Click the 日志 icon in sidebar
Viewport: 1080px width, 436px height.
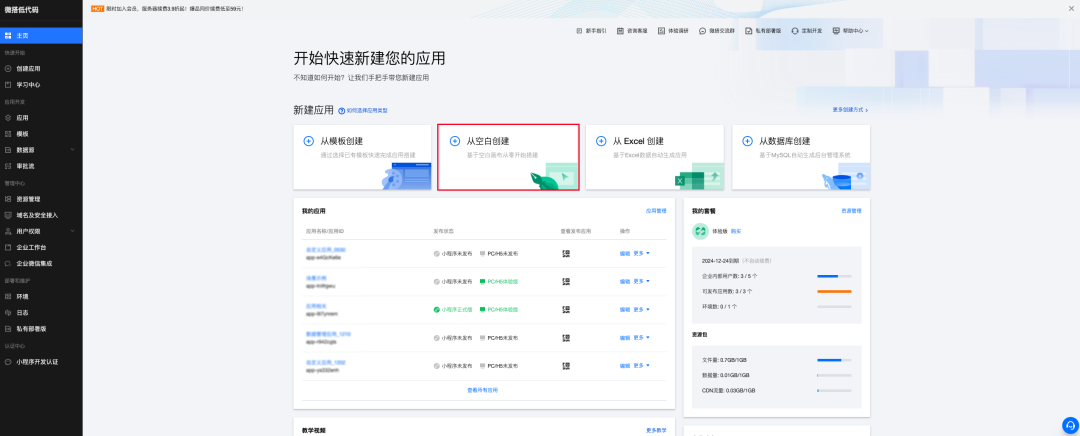click(8, 313)
